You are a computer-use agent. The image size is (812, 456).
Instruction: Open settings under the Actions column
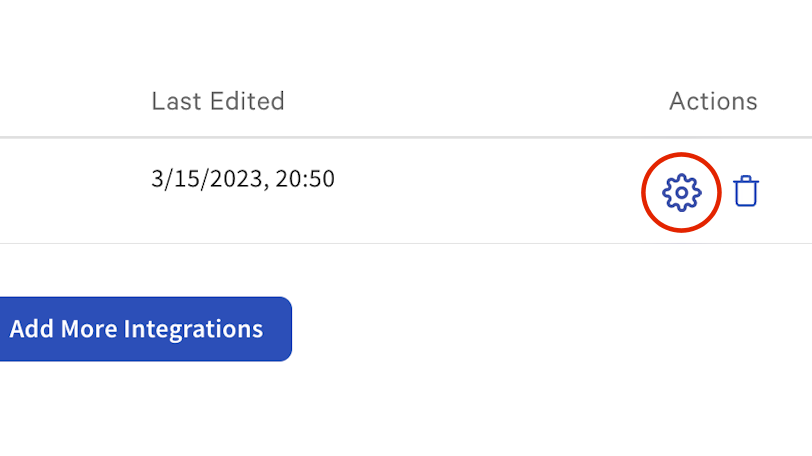pos(681,192)
